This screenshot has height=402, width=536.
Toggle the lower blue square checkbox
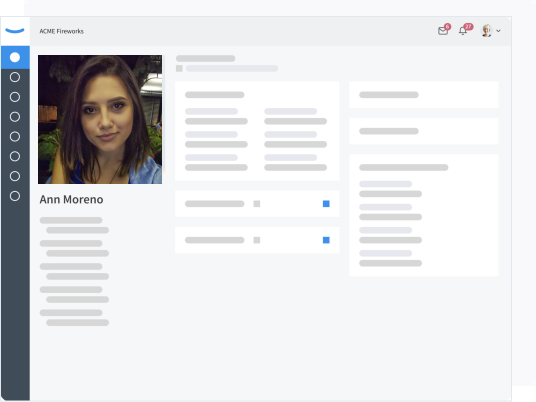point(326,240)
